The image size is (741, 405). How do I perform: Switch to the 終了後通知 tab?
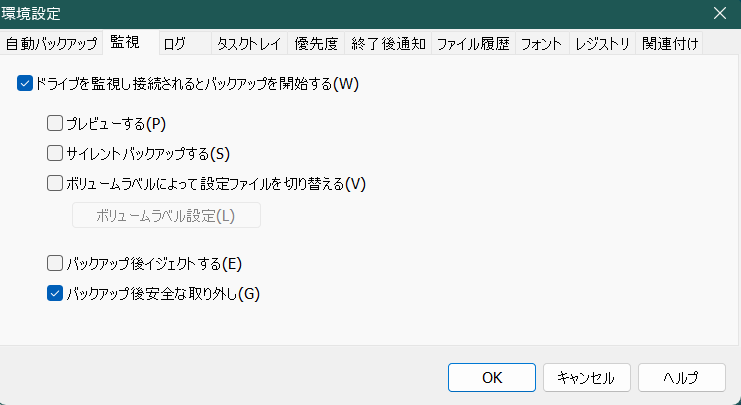pos(387,44)
